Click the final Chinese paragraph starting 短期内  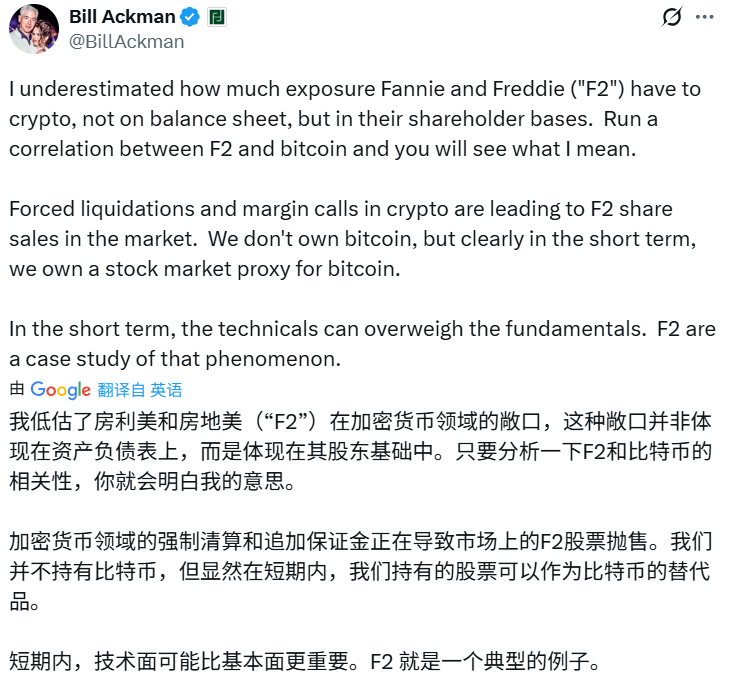300,662
